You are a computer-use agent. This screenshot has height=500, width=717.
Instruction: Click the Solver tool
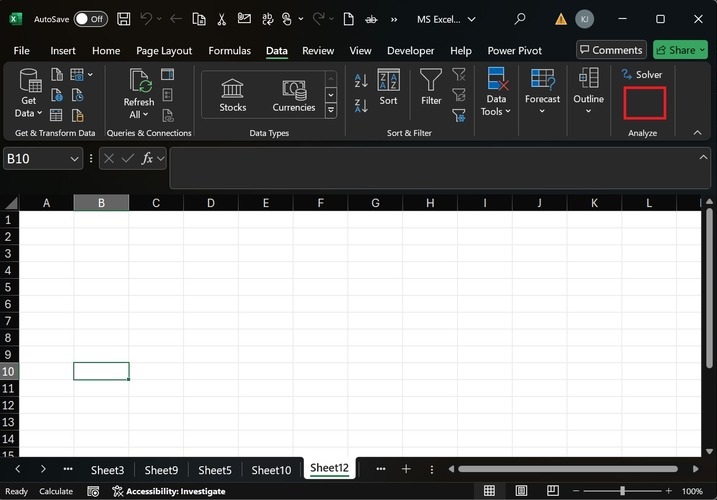click(x=642, y=74)
